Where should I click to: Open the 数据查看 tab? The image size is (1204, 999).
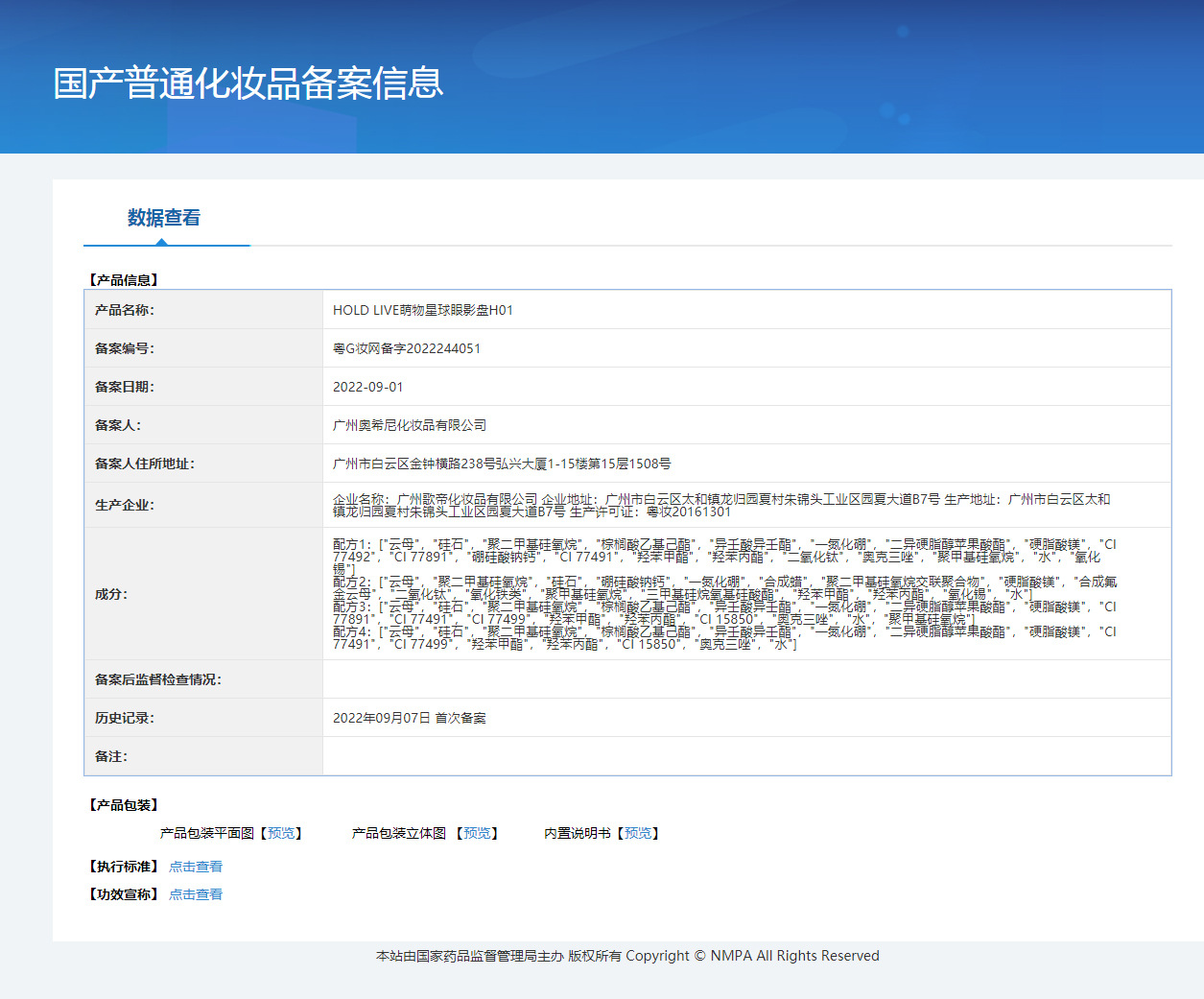164,218
